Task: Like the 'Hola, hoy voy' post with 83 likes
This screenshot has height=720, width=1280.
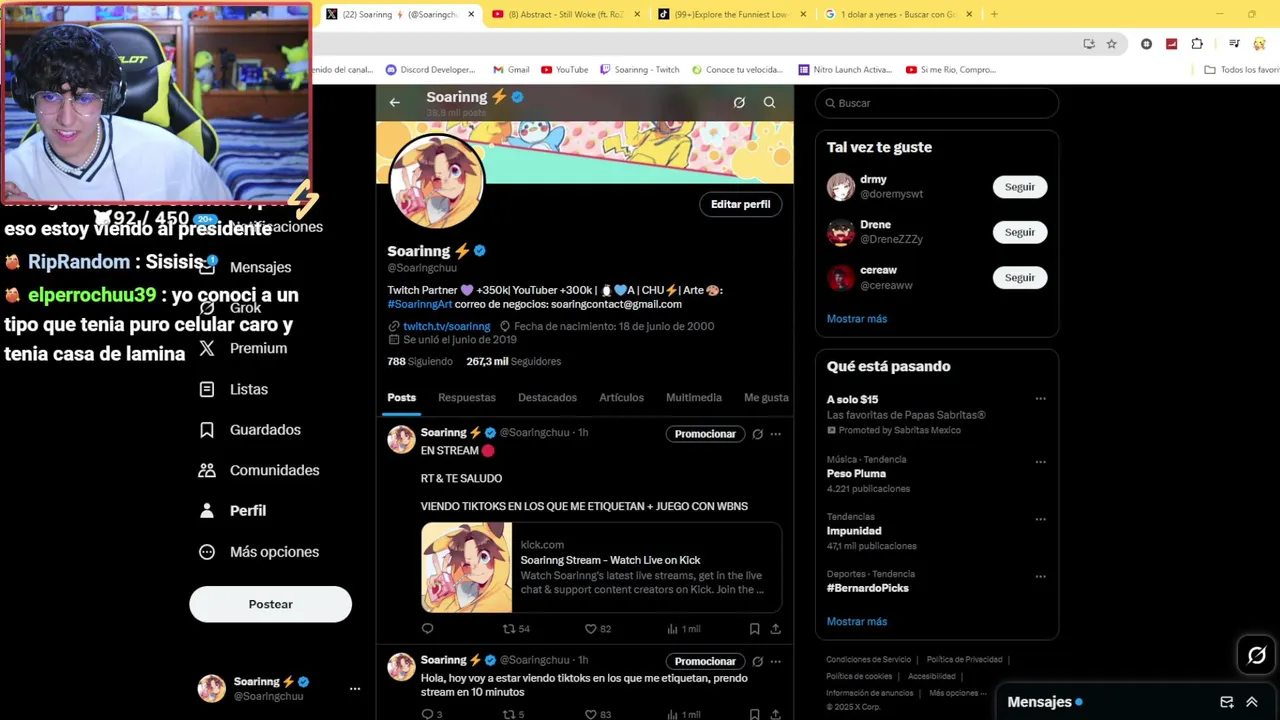Action: click(598, 714)
